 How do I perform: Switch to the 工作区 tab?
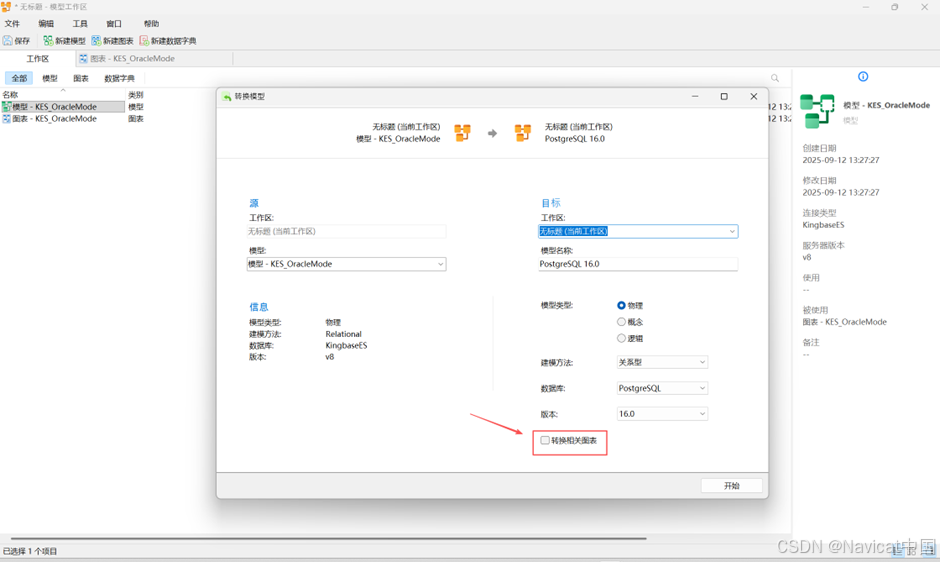point(38,59)
